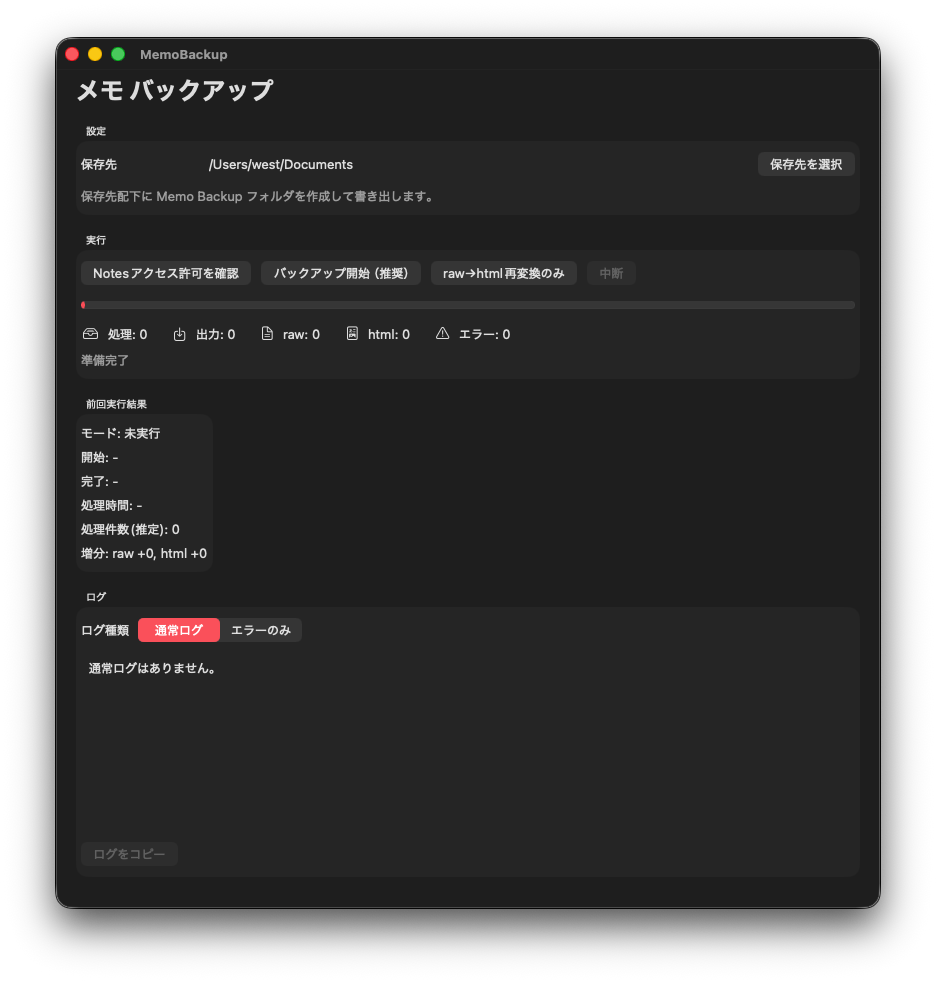Click the tray icon next to 処理

[x=90, y=334]
